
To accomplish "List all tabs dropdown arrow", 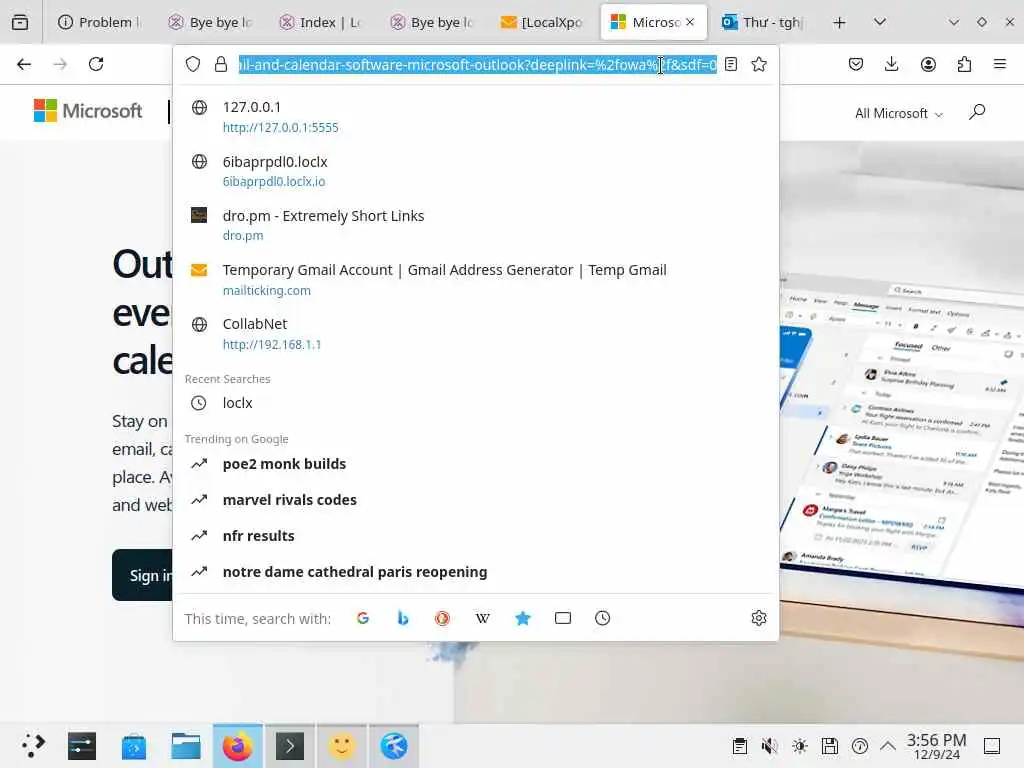I will click(x=880, y=22).
